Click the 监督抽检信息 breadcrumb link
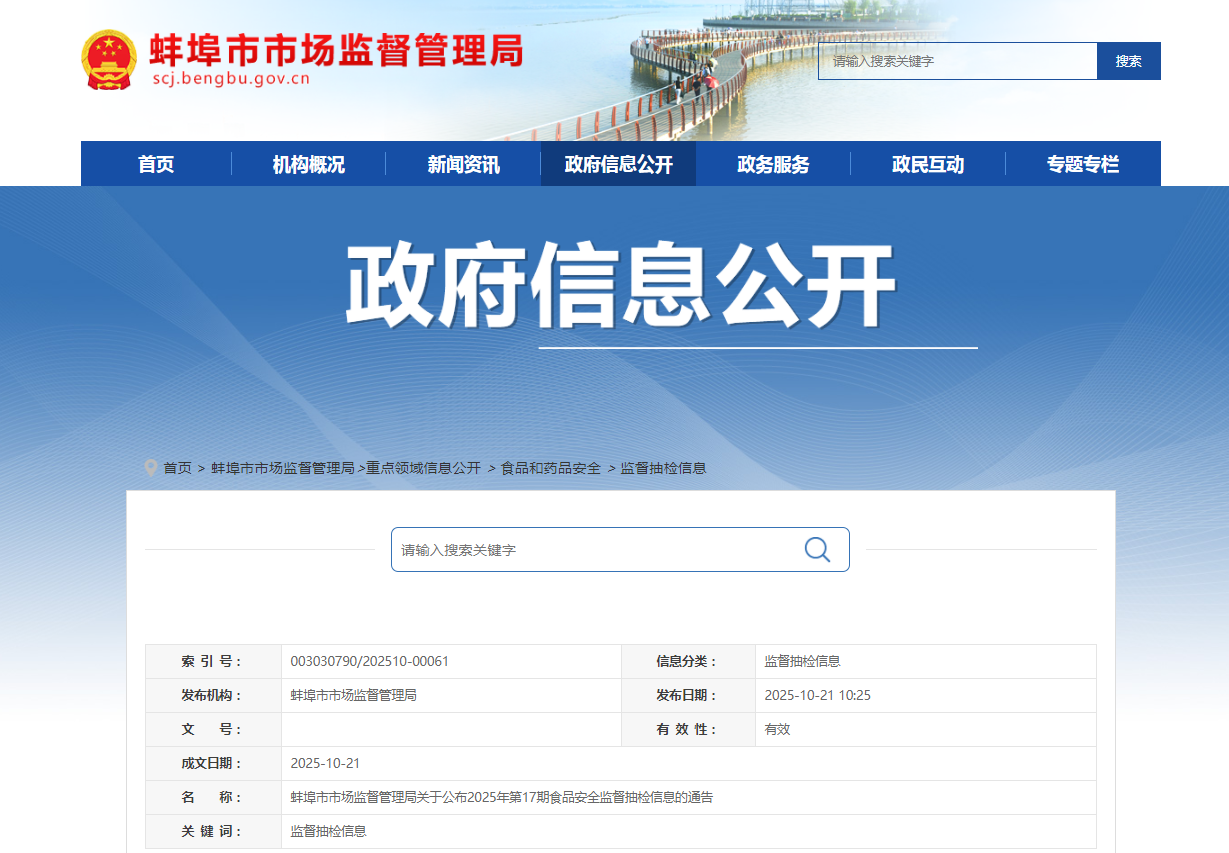1229x853 pixels. [663, 468]
